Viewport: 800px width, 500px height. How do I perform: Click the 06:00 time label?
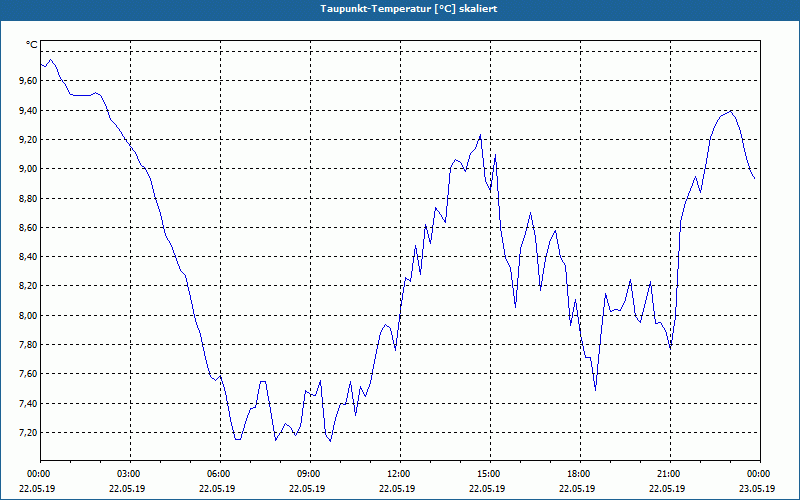click(x=220, y=474)
